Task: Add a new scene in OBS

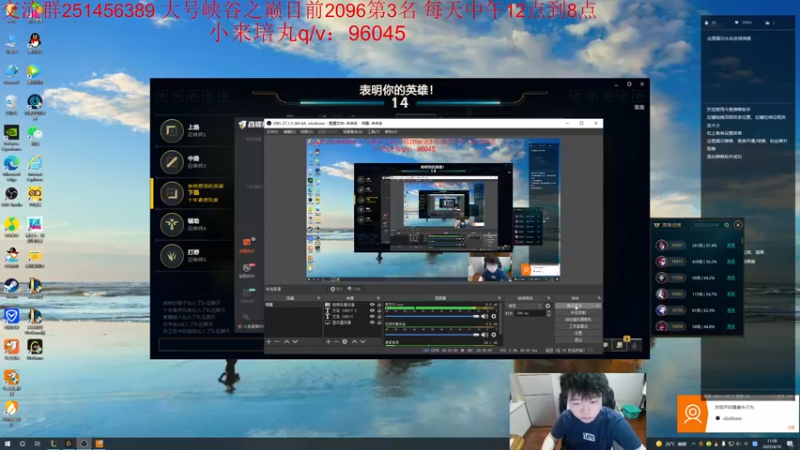Action: (269, 341)
